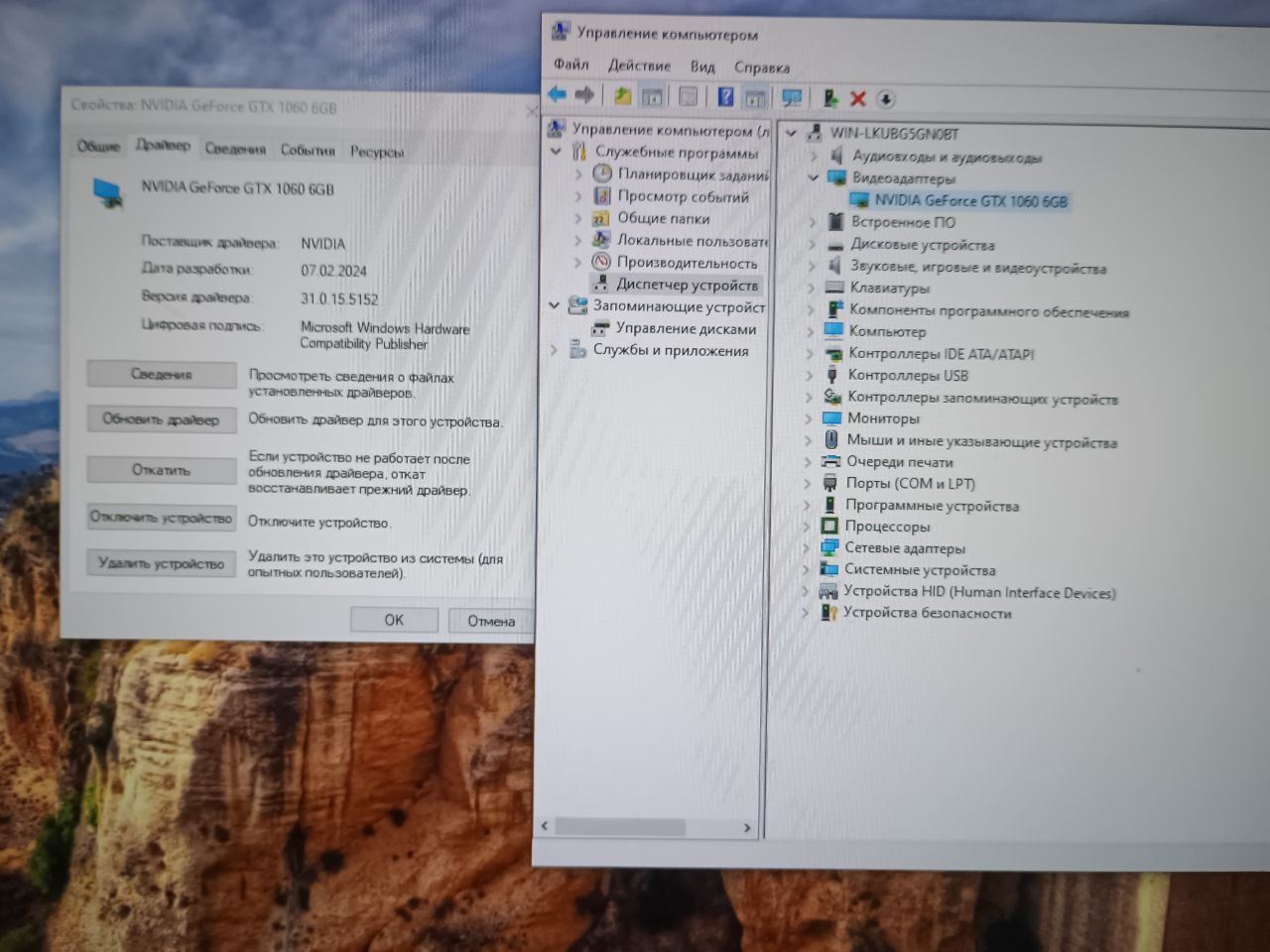Screen dimensions: 1270x952
Task: Click the red X Uninstall device icon
Action: click(858, 98)
